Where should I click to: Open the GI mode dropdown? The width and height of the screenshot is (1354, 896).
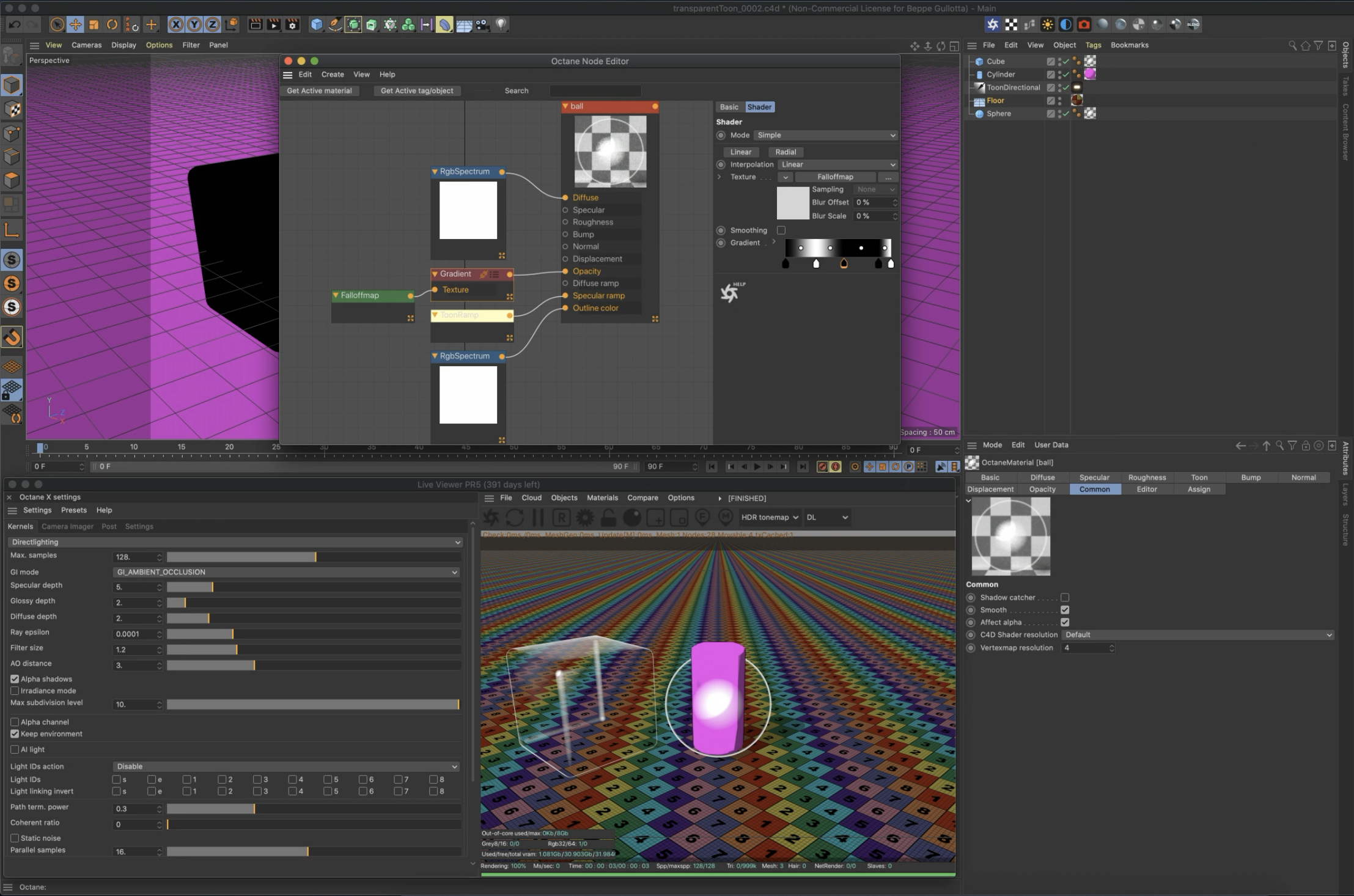[x=286, y=572]
